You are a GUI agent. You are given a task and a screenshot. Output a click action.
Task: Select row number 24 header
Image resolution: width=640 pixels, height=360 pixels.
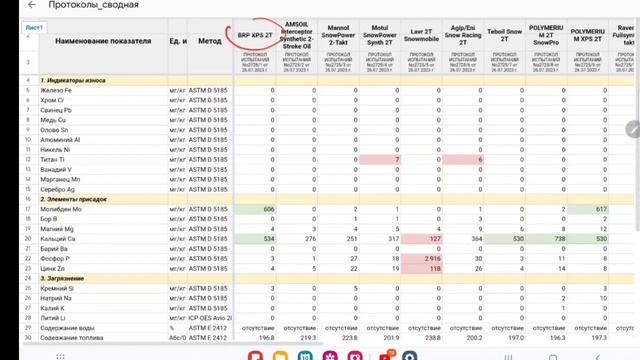click(x=28, y=278)
